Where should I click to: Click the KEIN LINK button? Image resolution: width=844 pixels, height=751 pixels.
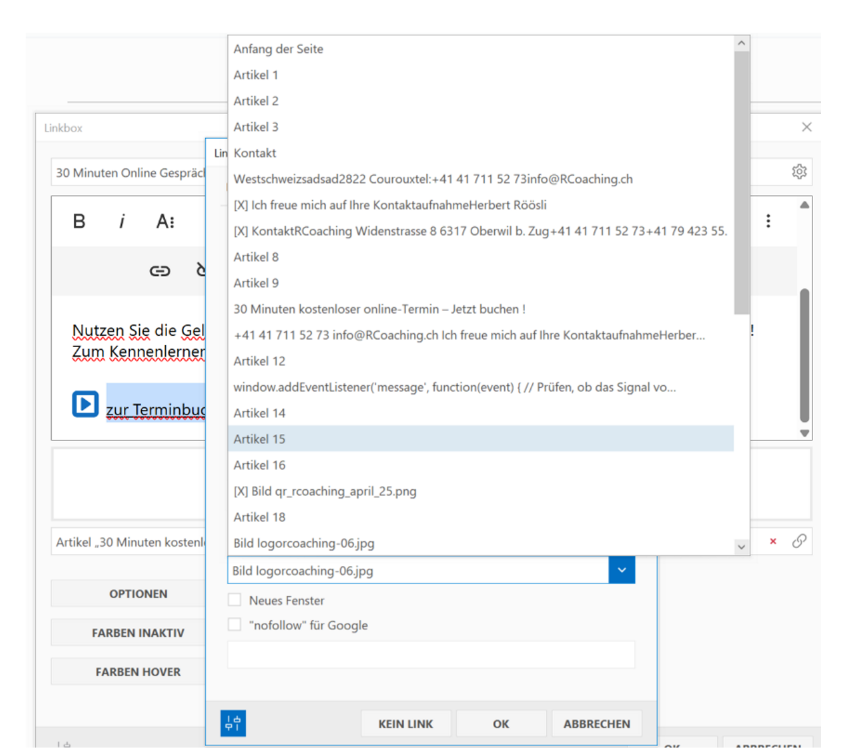pos(405,724)
